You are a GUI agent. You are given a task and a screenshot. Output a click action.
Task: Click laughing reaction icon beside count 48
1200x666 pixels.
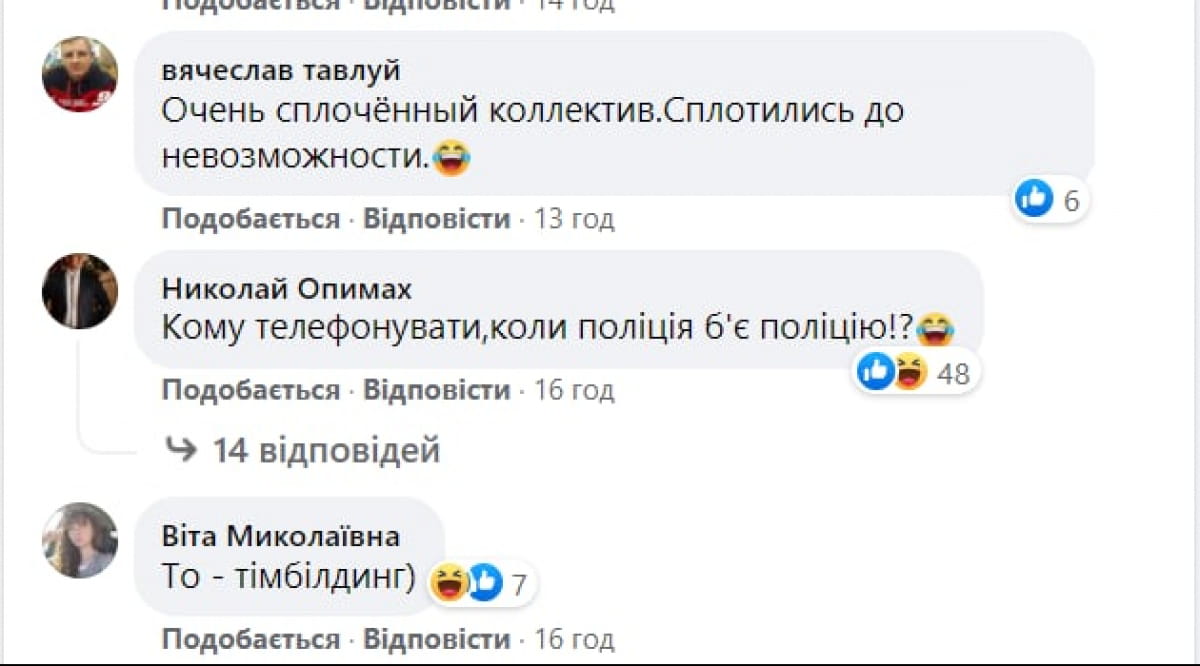point(909,372)
